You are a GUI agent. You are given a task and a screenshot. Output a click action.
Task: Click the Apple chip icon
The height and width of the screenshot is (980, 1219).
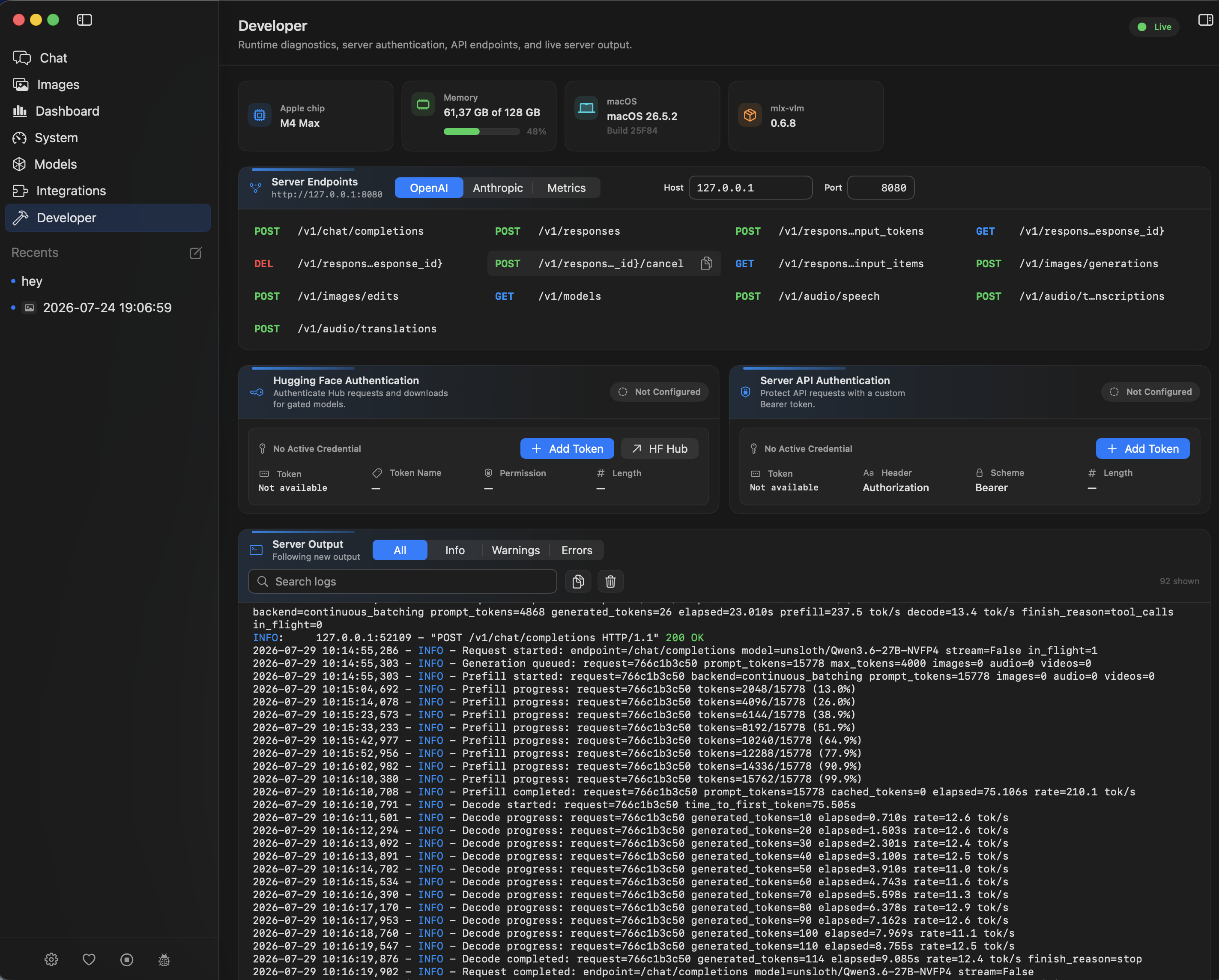click(x=260, y=115)
